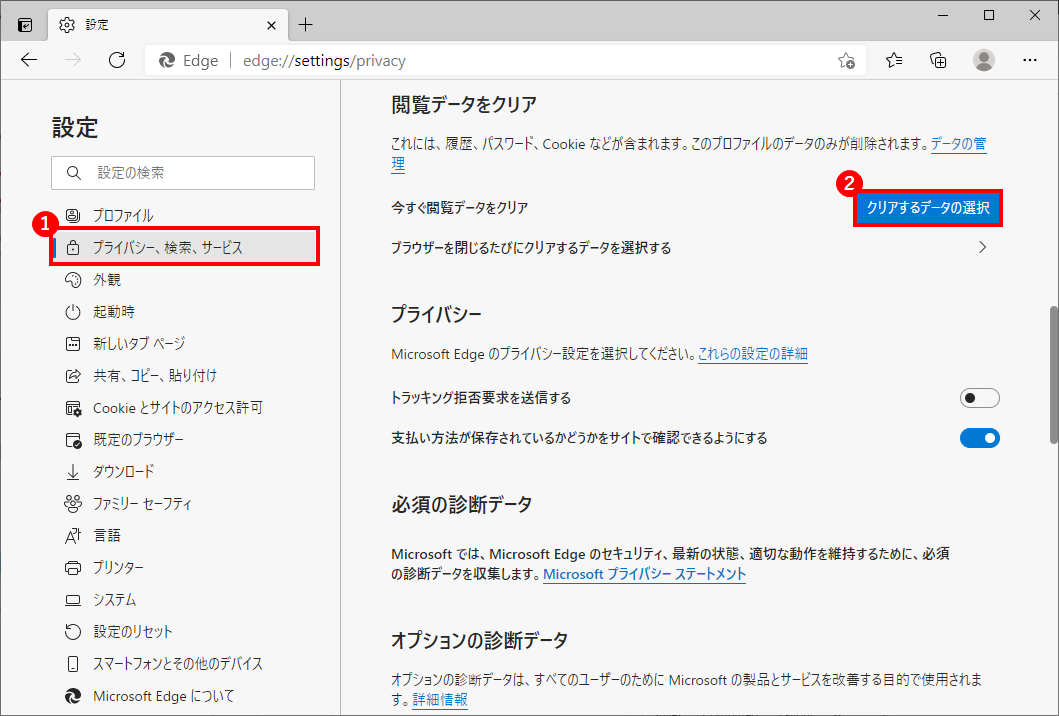This screenshot has height=716, width=1059.
Task: Click the smartphone icon in sidebar
Action: coord(72,663)
